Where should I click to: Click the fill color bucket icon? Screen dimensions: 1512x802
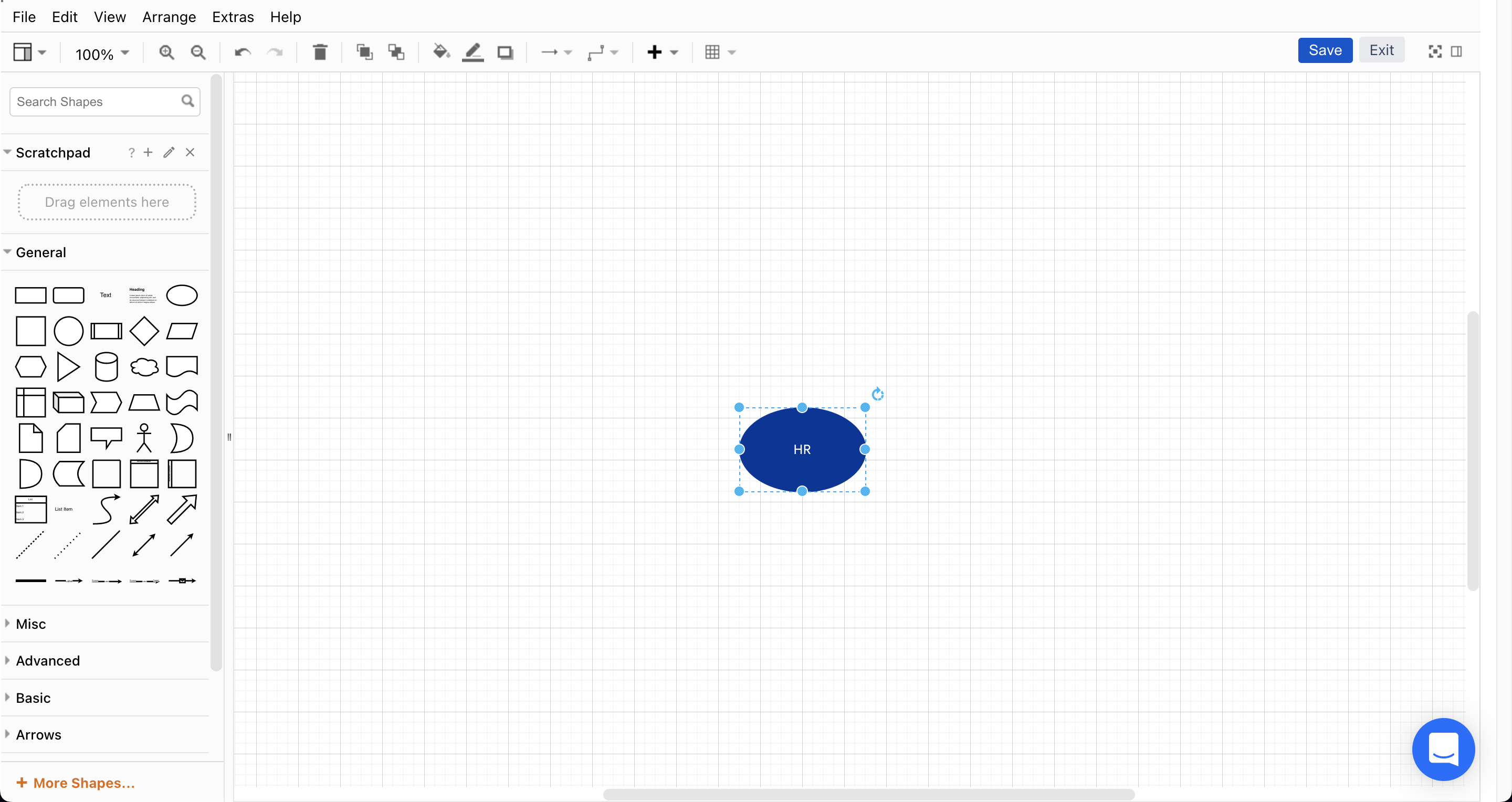[441, 52]
